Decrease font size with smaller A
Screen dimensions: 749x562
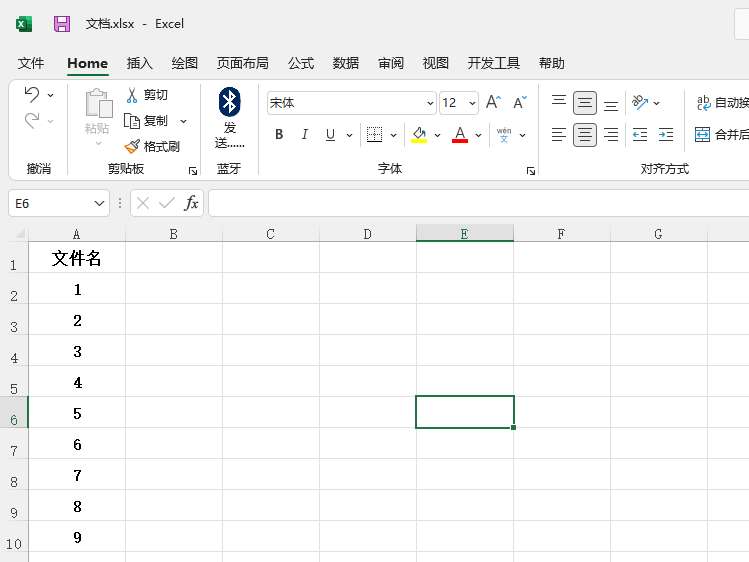pyautogui.click(x=520, y=102)
